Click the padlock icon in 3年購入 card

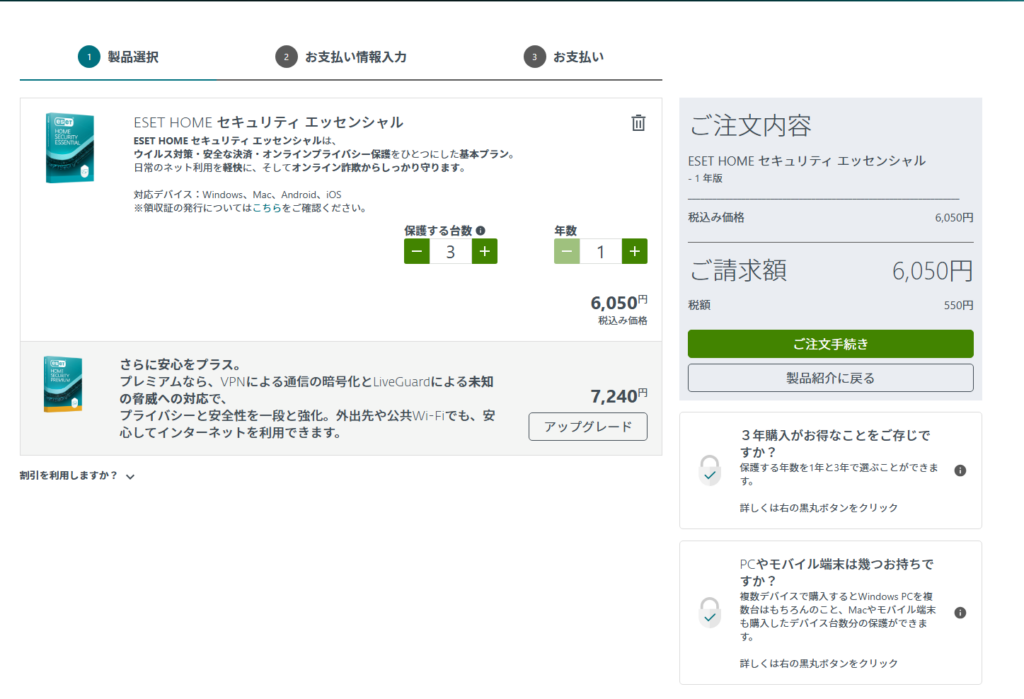pyautogui.click(x=709, y=470)
